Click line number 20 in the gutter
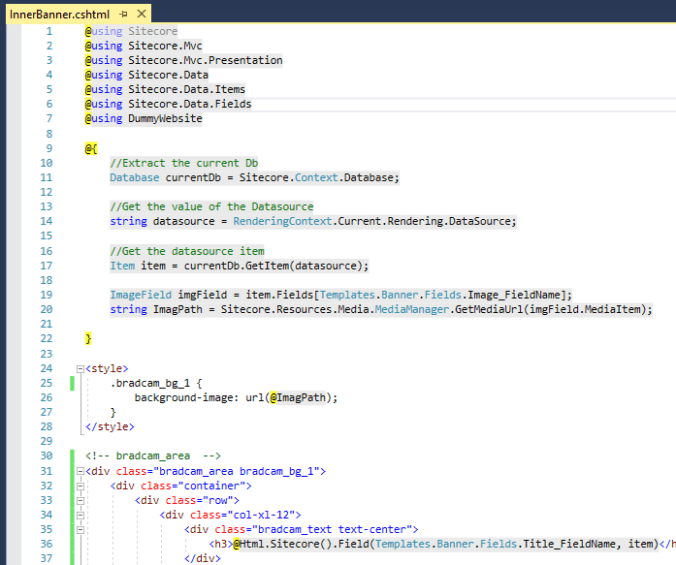Viewport: 676px width, 565px height. tap(46, 310)
